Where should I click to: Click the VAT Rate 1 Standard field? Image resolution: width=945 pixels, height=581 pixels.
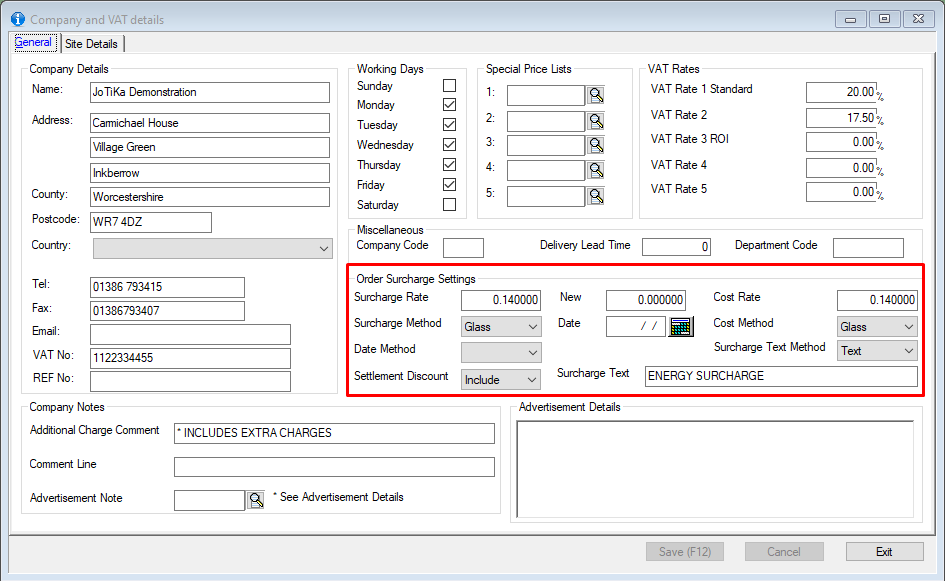pyautogui.click(x=841, y=92)
